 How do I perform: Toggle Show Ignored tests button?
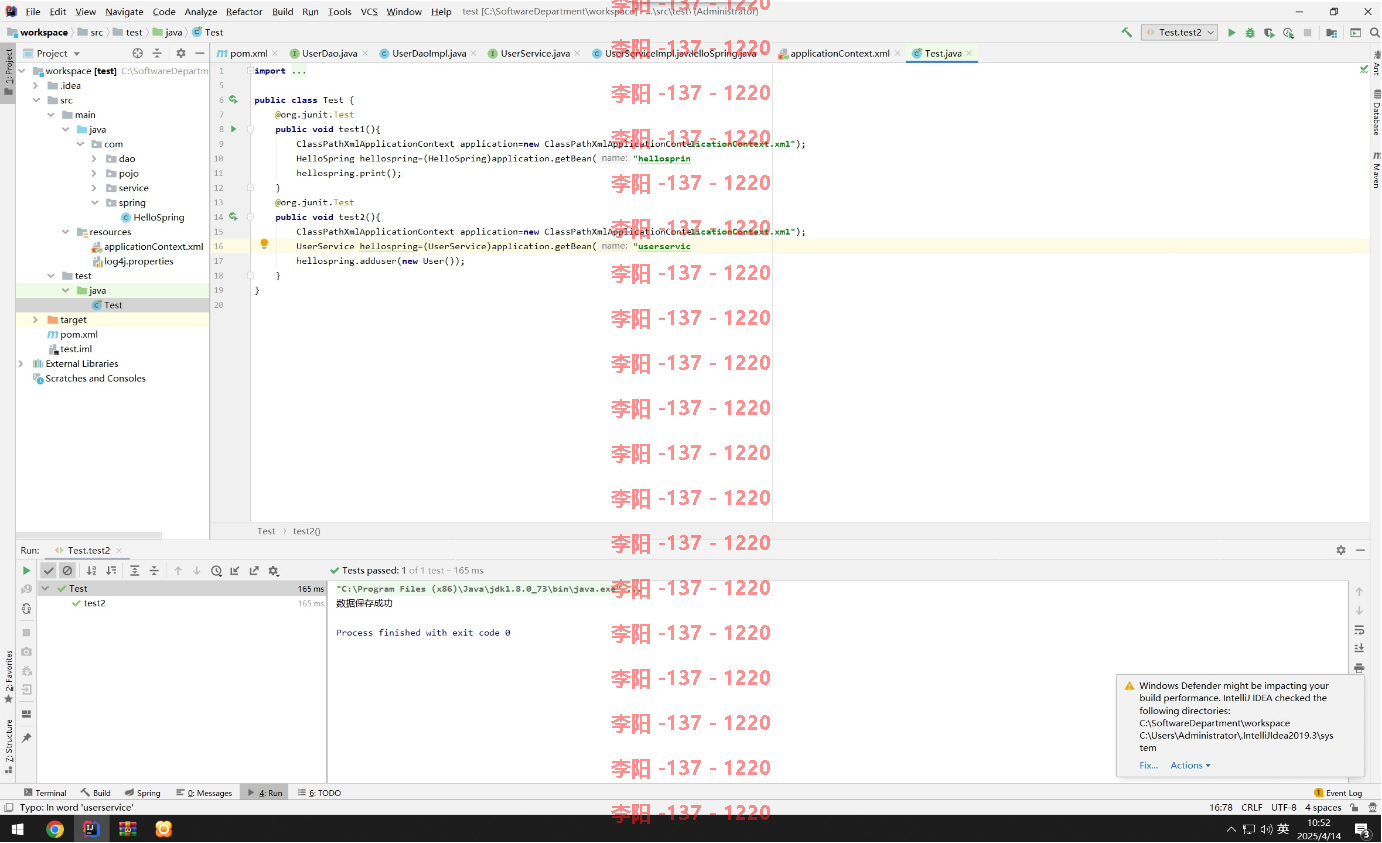point(67,570)
